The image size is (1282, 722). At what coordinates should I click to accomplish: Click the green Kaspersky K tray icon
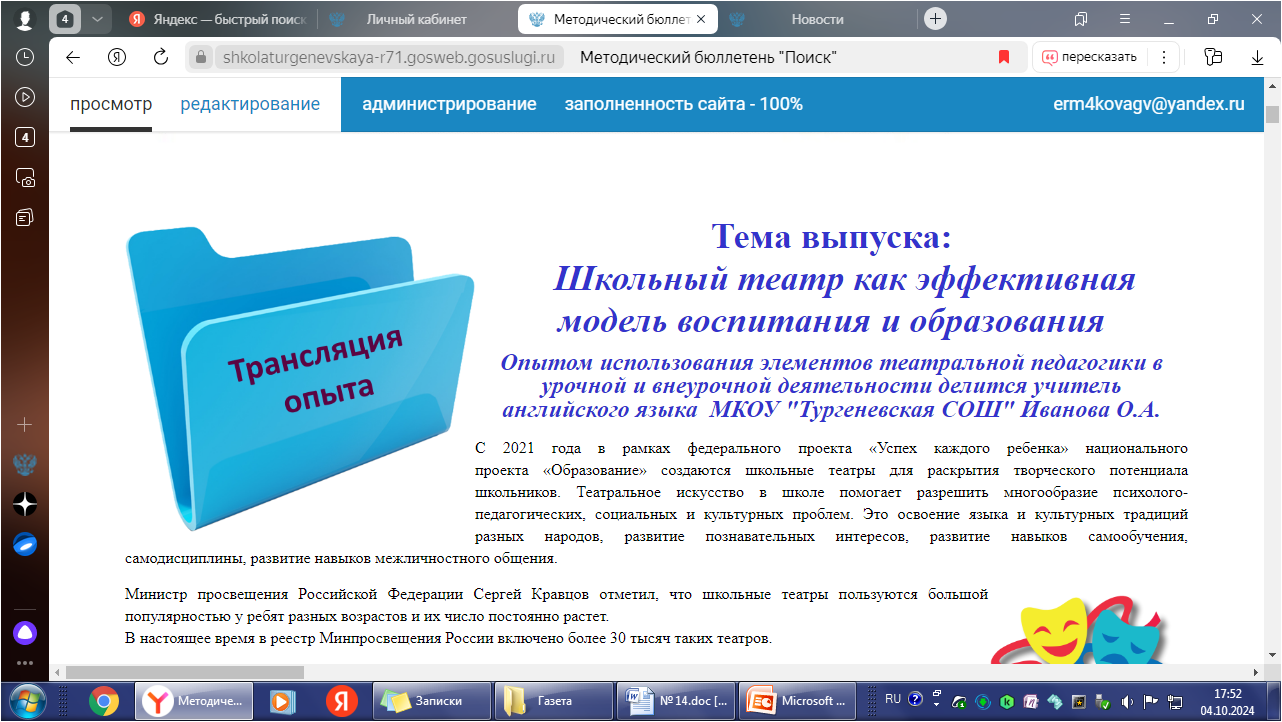tap(1006, 701)
